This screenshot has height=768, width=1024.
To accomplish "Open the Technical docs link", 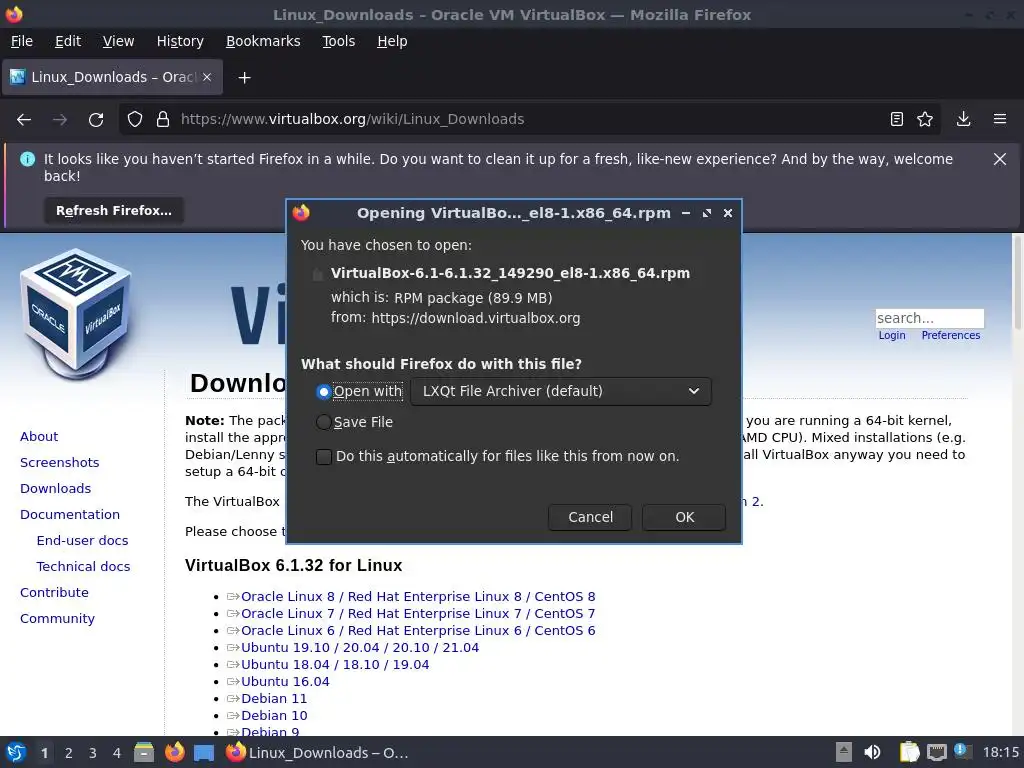I will (84, 567).
